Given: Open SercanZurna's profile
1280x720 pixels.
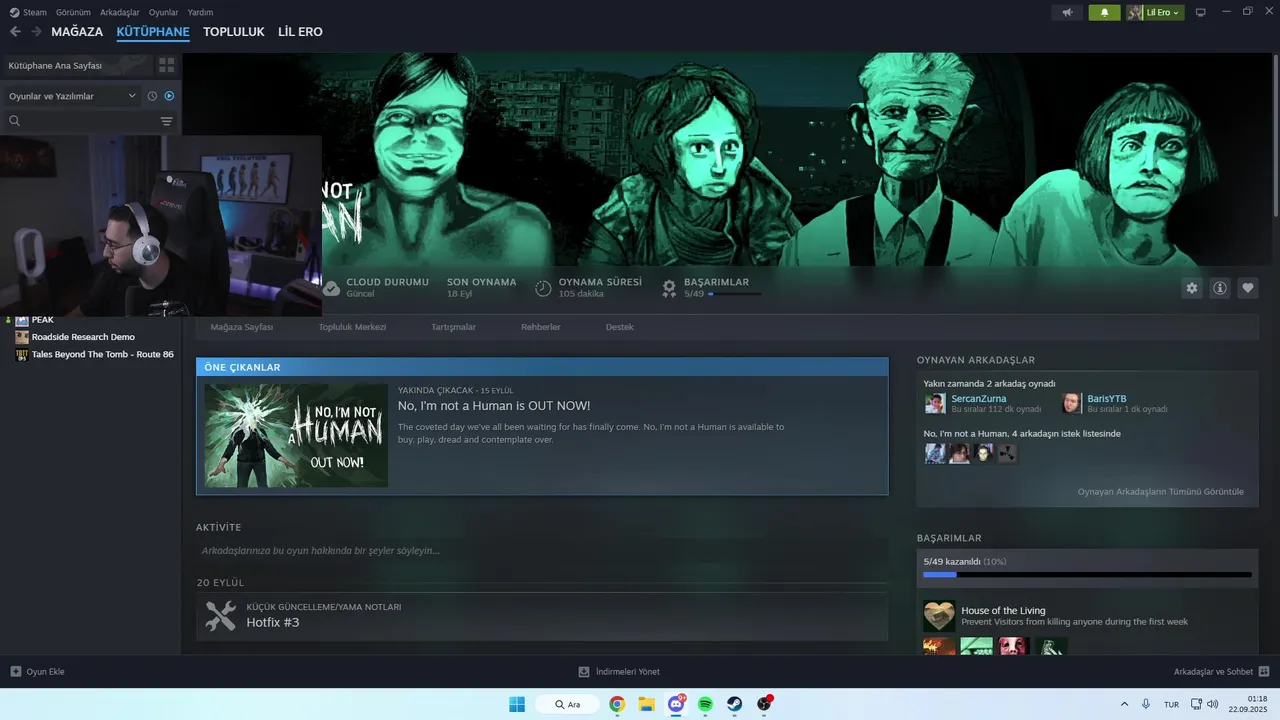Looking at the screenshot, I should (979, 399).
